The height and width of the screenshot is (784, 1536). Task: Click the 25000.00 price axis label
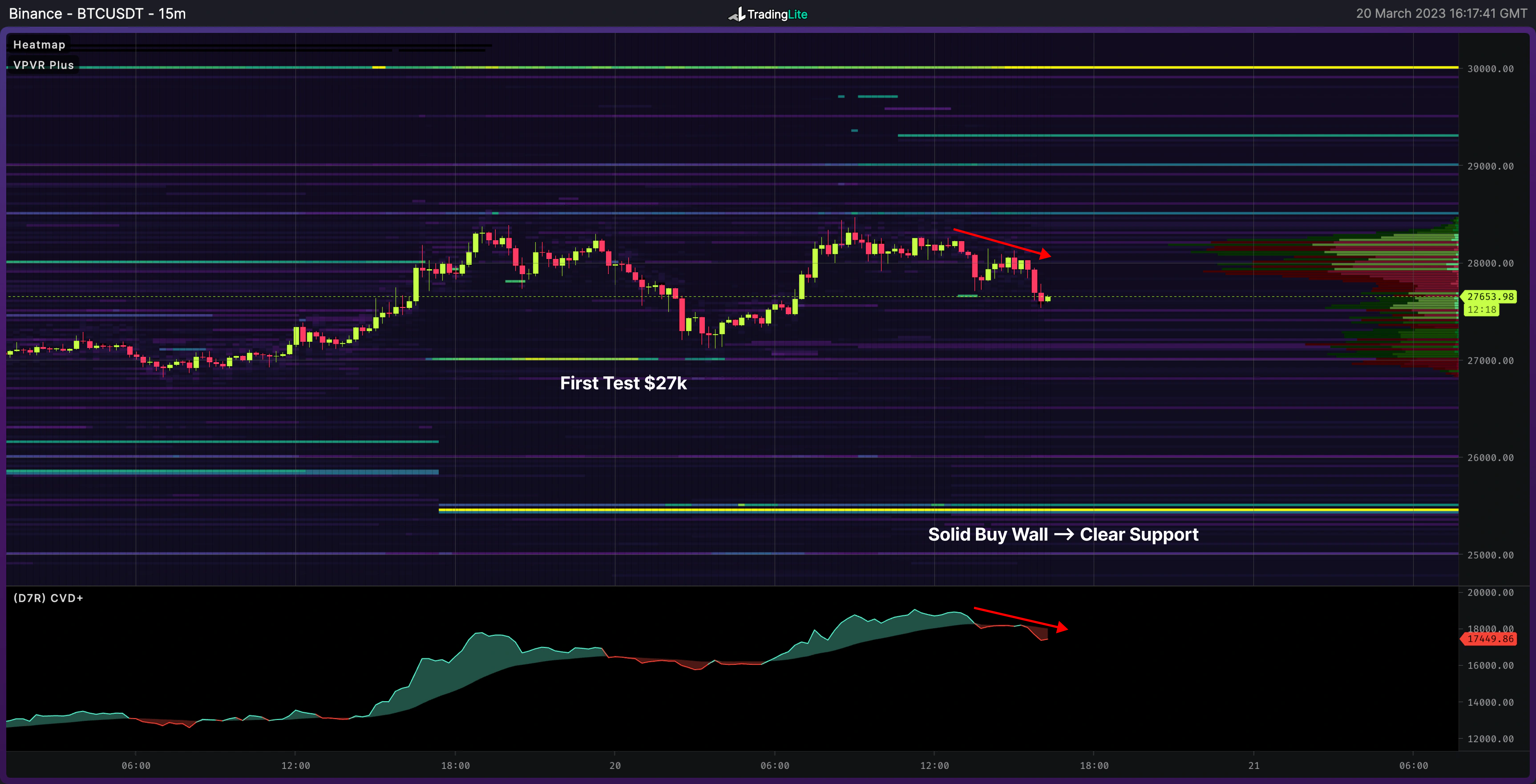click(x=1490, y=554)
